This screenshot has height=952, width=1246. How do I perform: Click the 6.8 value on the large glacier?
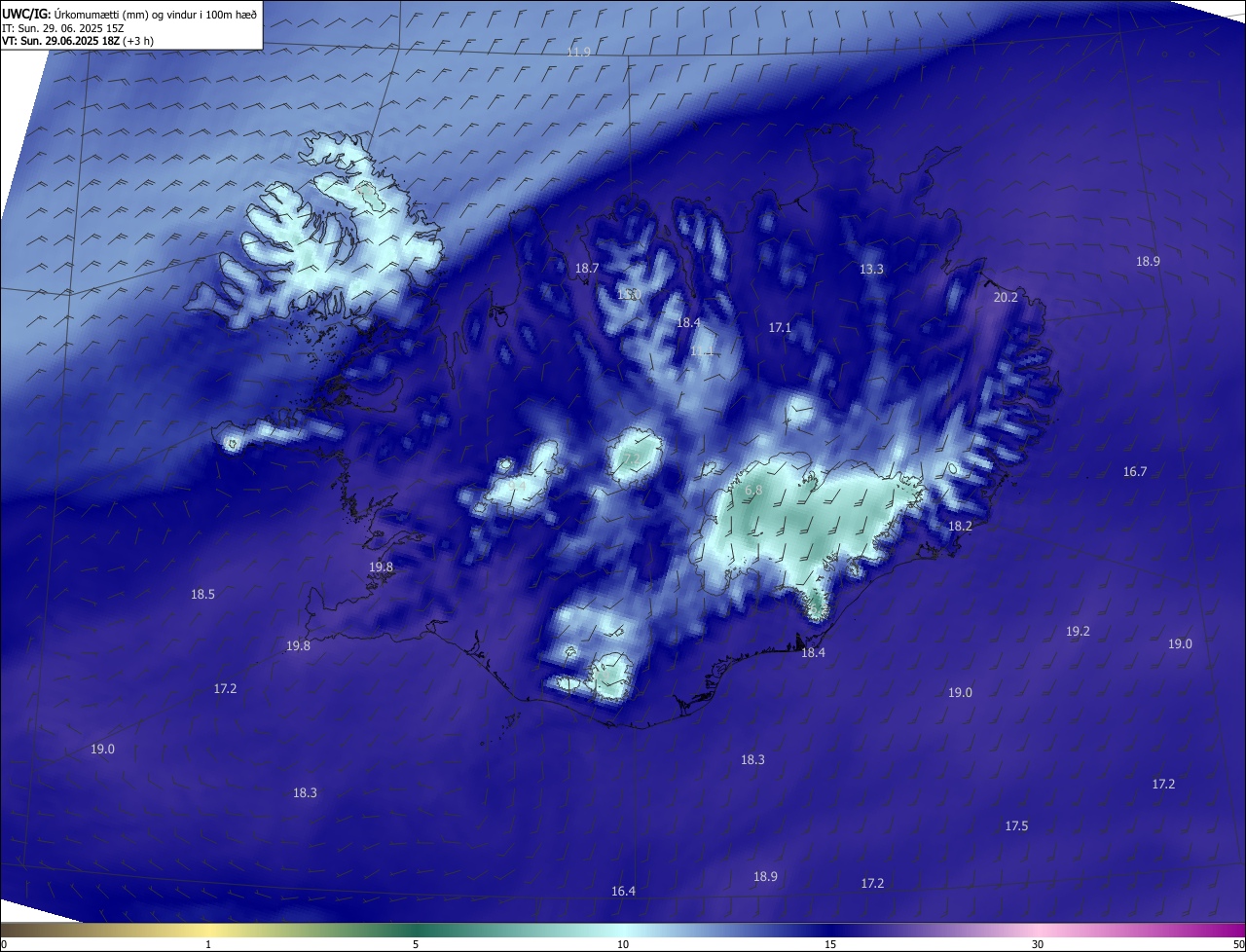(x=753, y=491)
